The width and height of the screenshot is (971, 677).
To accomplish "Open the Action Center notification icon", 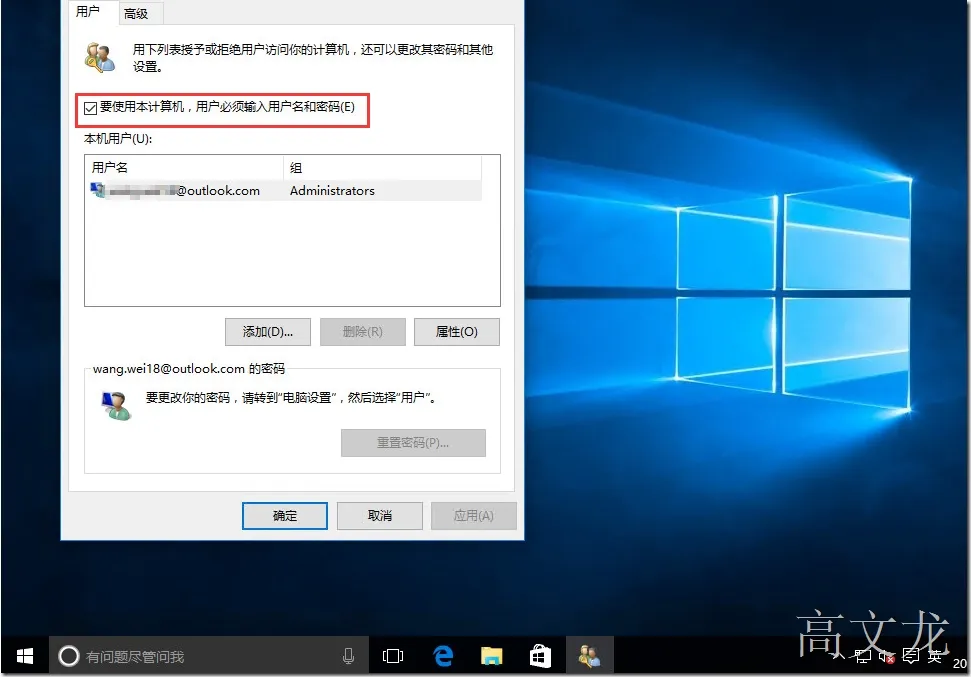I will [x=910, y=656].
